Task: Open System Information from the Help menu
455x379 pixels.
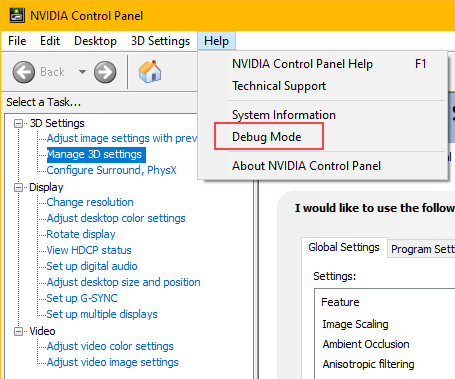Action: tap(323, 115)
